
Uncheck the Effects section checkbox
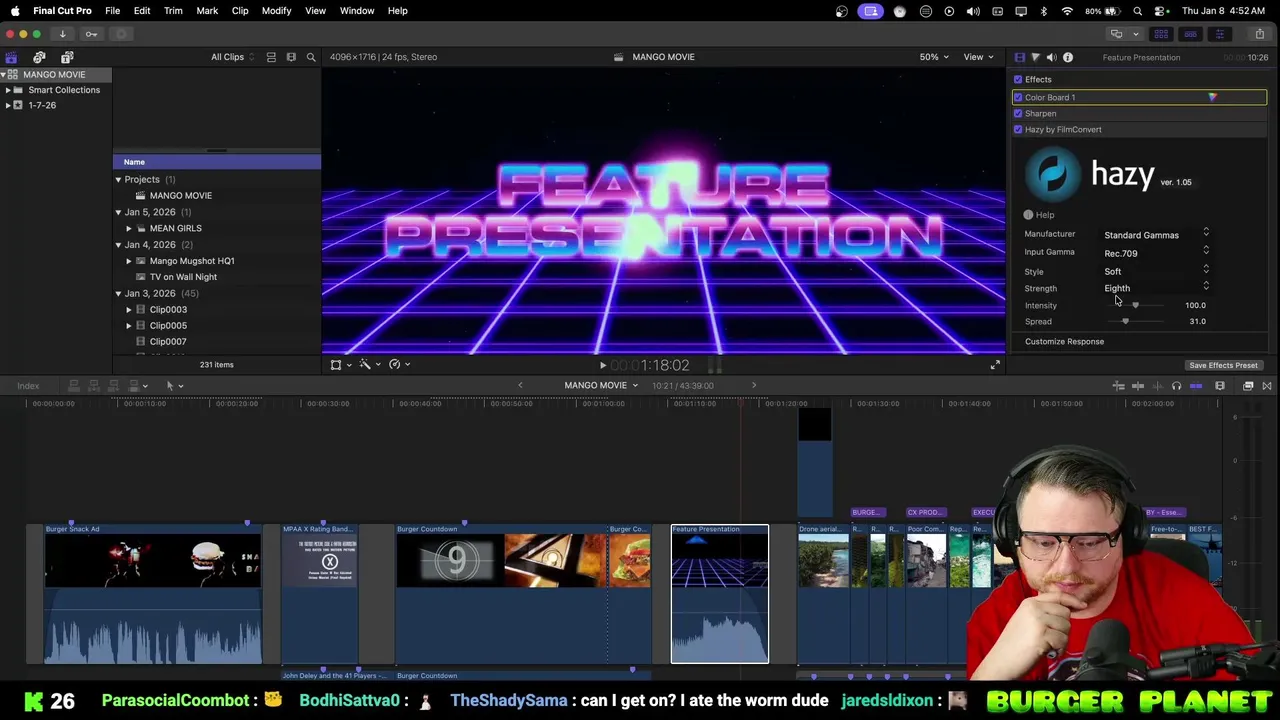coord(1018,80)
